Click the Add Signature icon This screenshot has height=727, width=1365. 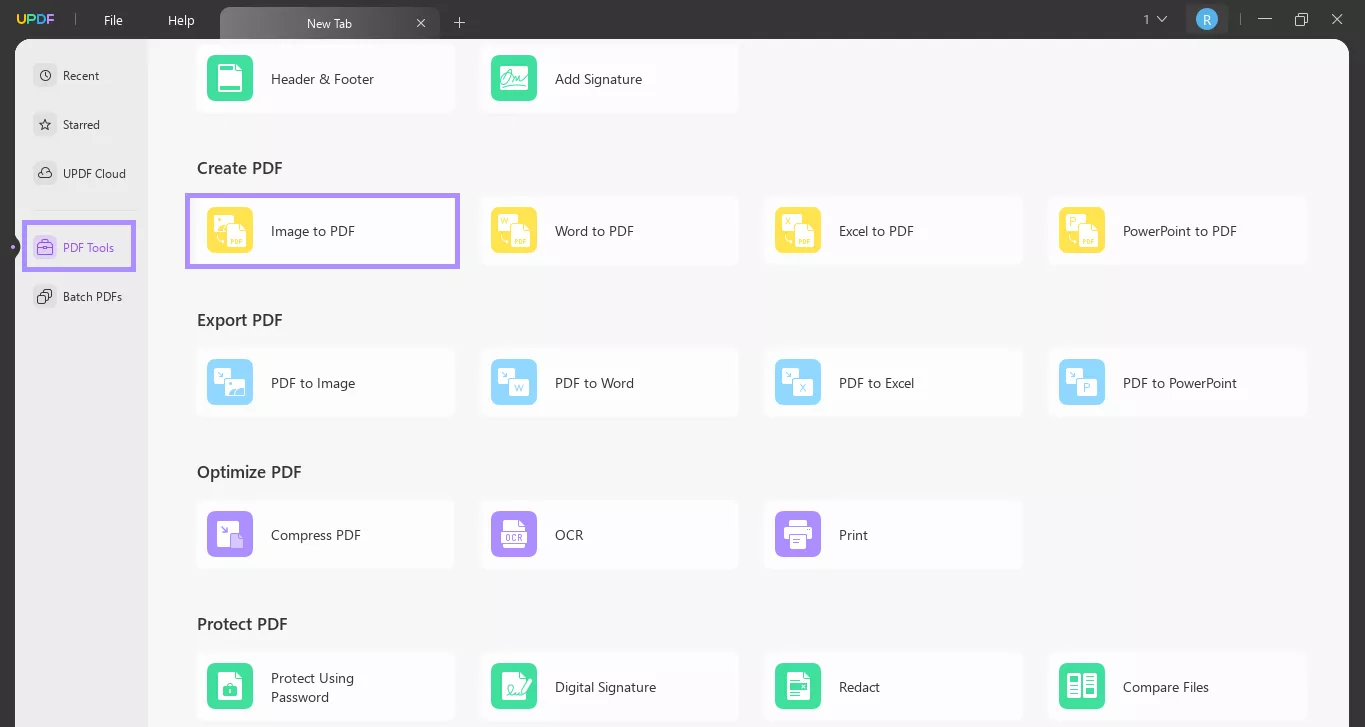[514, 78]
